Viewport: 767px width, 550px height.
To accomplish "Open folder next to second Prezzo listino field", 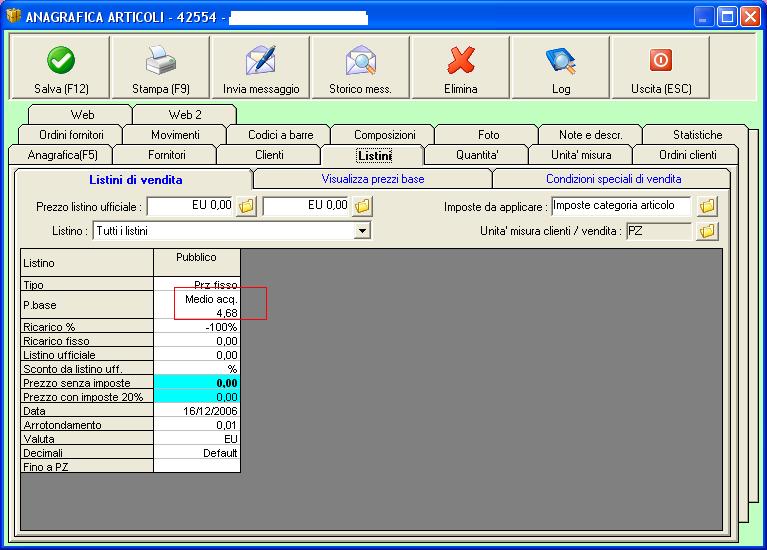I will (x=362, y=206).
